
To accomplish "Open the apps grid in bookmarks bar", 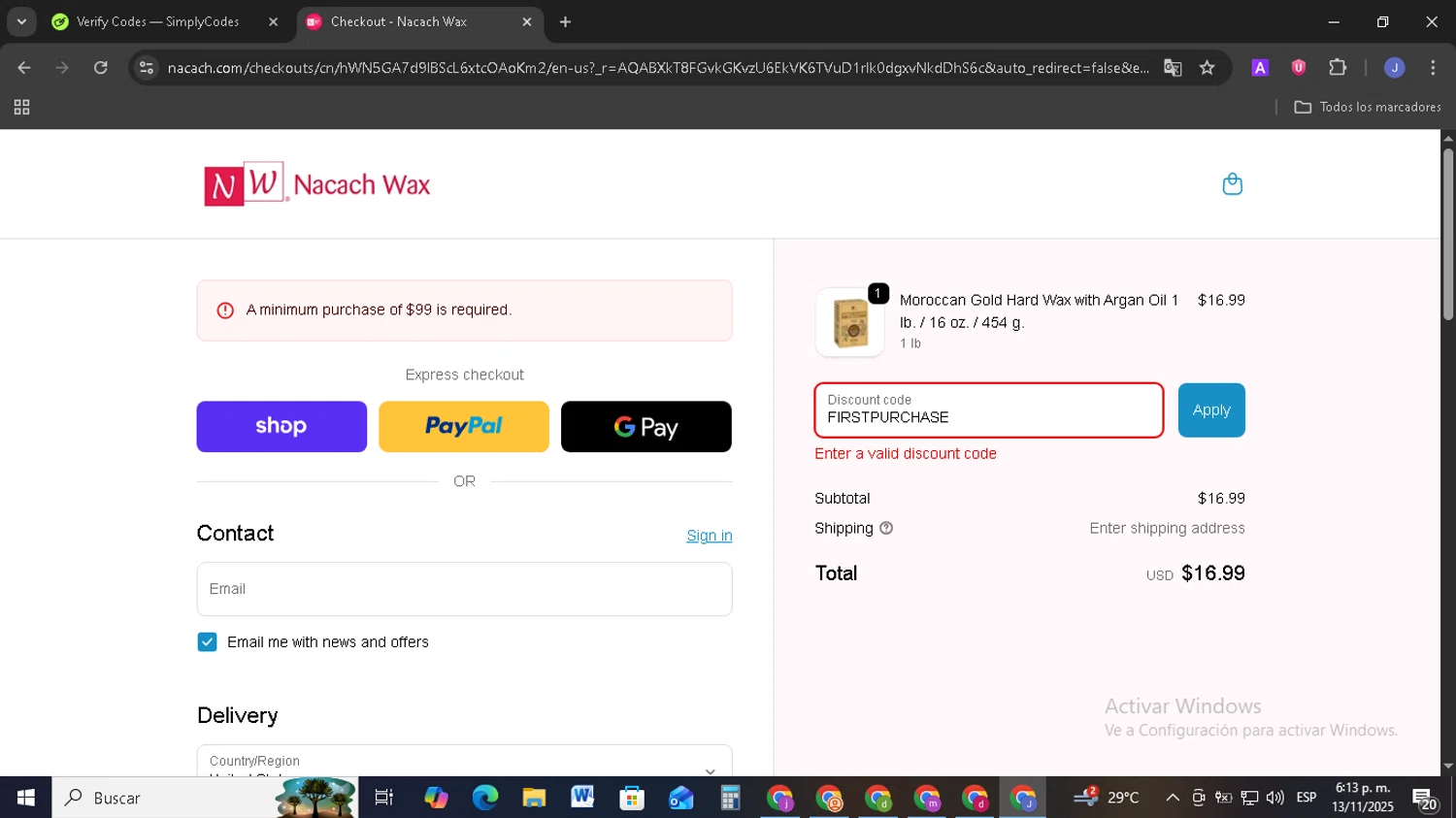I will coord(21,108).
